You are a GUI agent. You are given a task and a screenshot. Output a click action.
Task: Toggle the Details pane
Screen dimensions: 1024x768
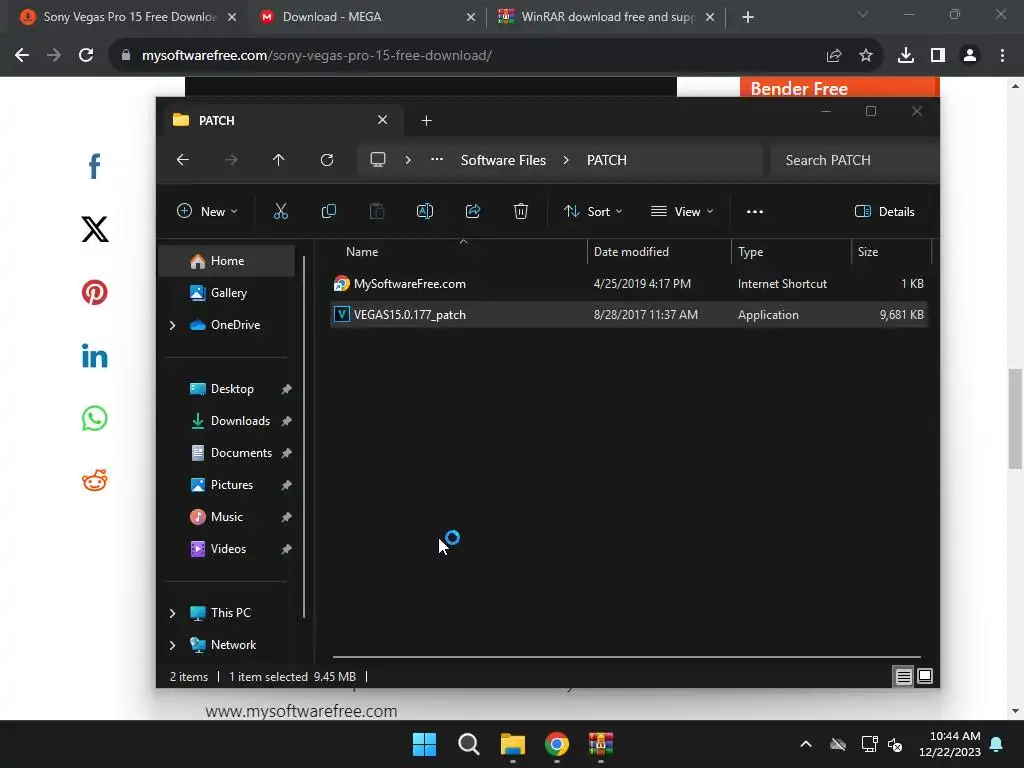pyautogui.click(x=885, y=212)
